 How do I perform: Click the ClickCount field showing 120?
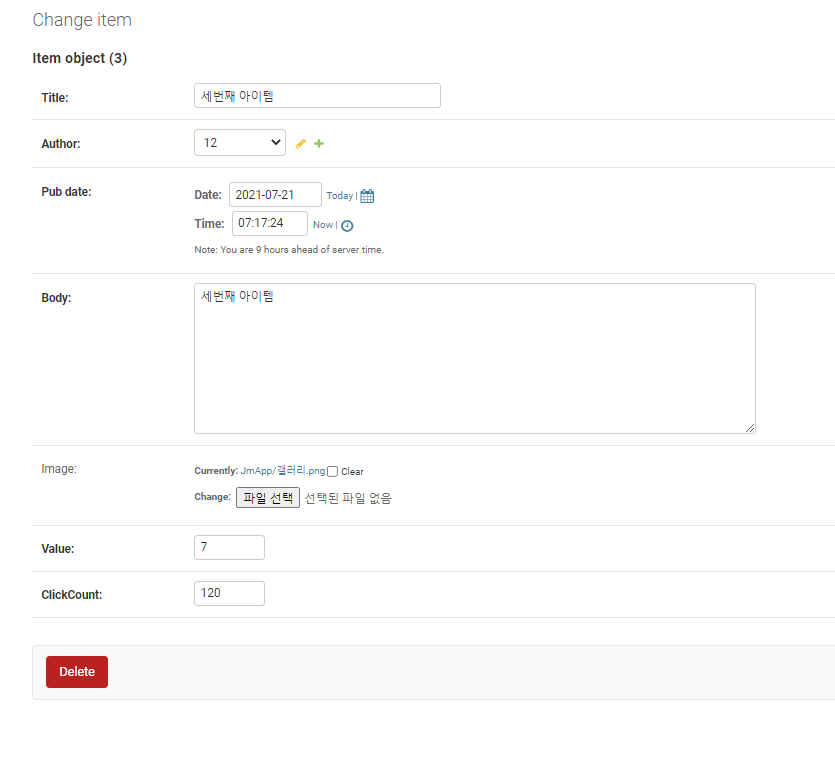pyautogui.click(x=230, y=593)
